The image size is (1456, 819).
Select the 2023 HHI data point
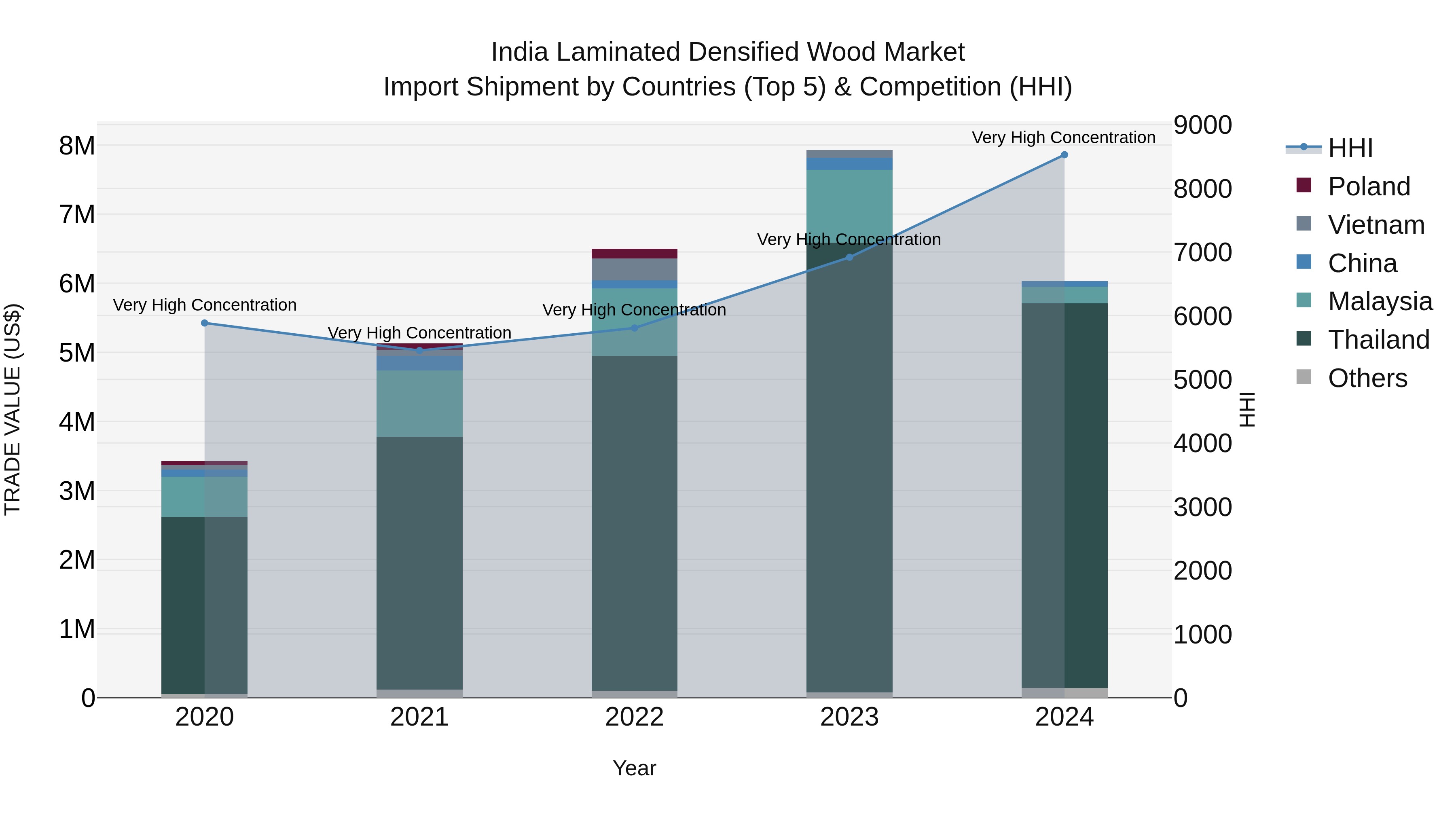coord(849,257)
